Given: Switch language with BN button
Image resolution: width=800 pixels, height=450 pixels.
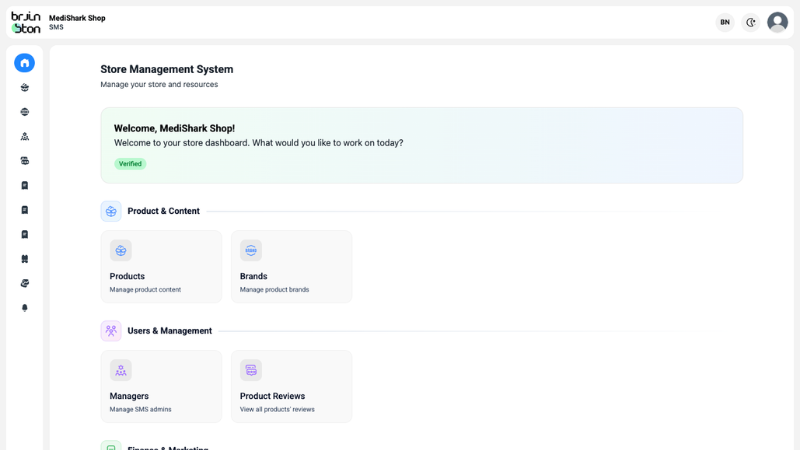Looking at the screenshot, I should coord(725,22).
